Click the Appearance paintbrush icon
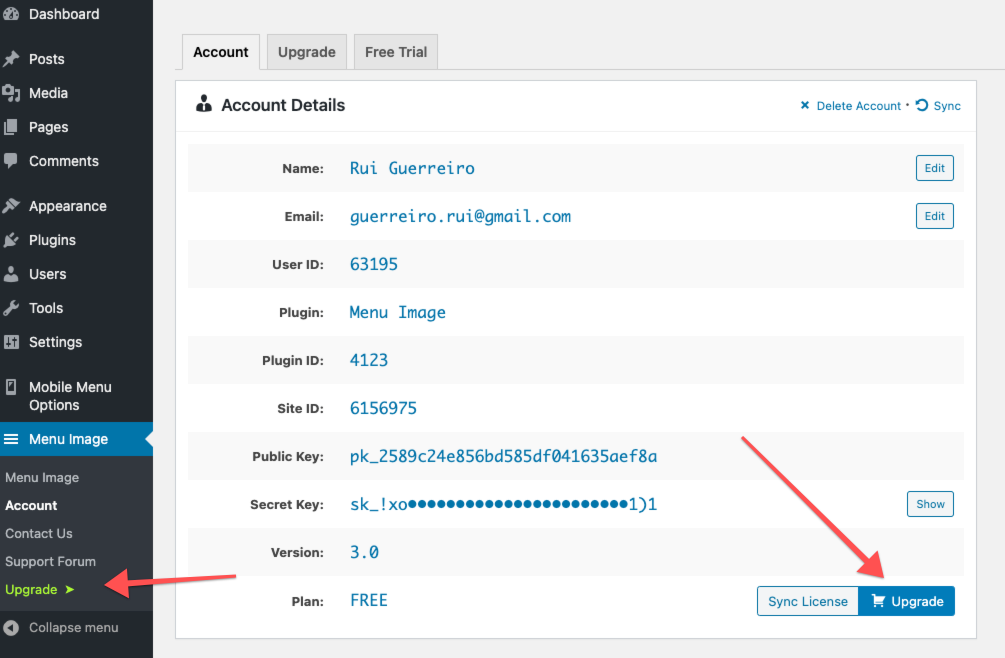The width and height of the screenshot is (1005, 658). point(11,206)
